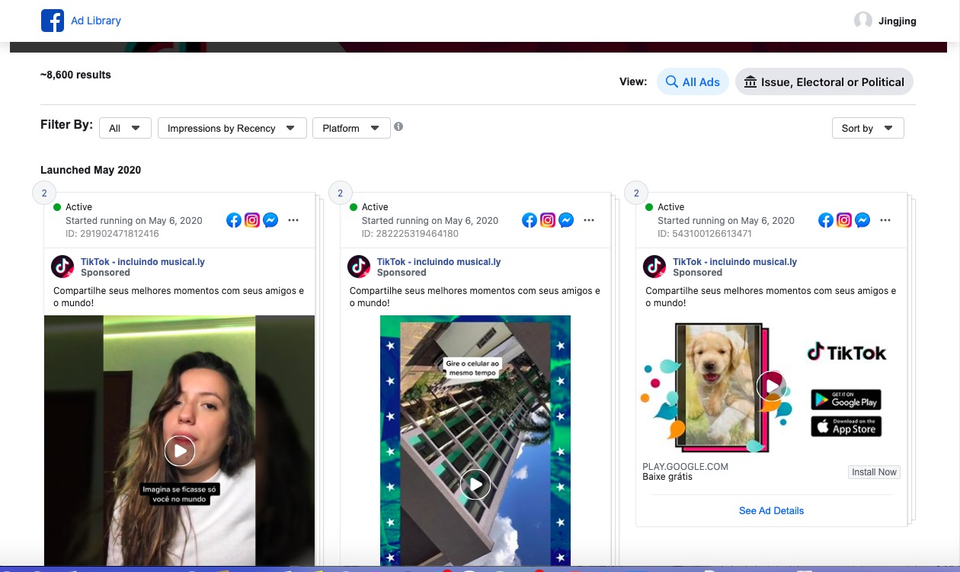Screen dimensions: 960x572
Task: Click the ad count badge on ad ID 282225319464180
Action: click(340, 193)
